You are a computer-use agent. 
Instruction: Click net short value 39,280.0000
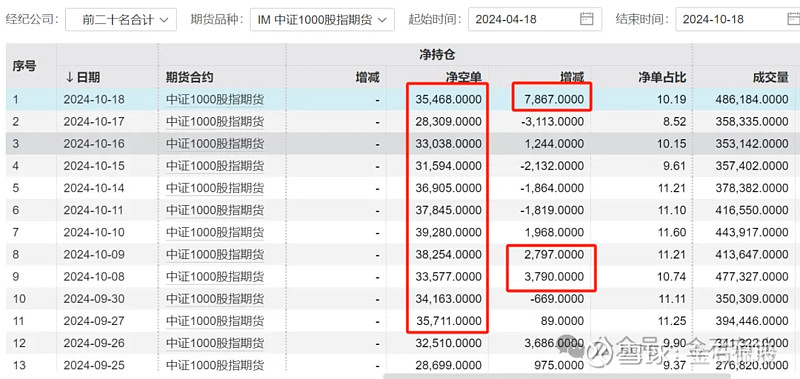click(448, 233)
